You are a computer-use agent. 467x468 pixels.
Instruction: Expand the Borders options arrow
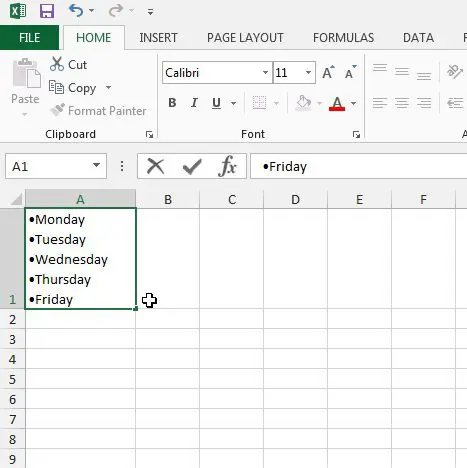[276, 103]
